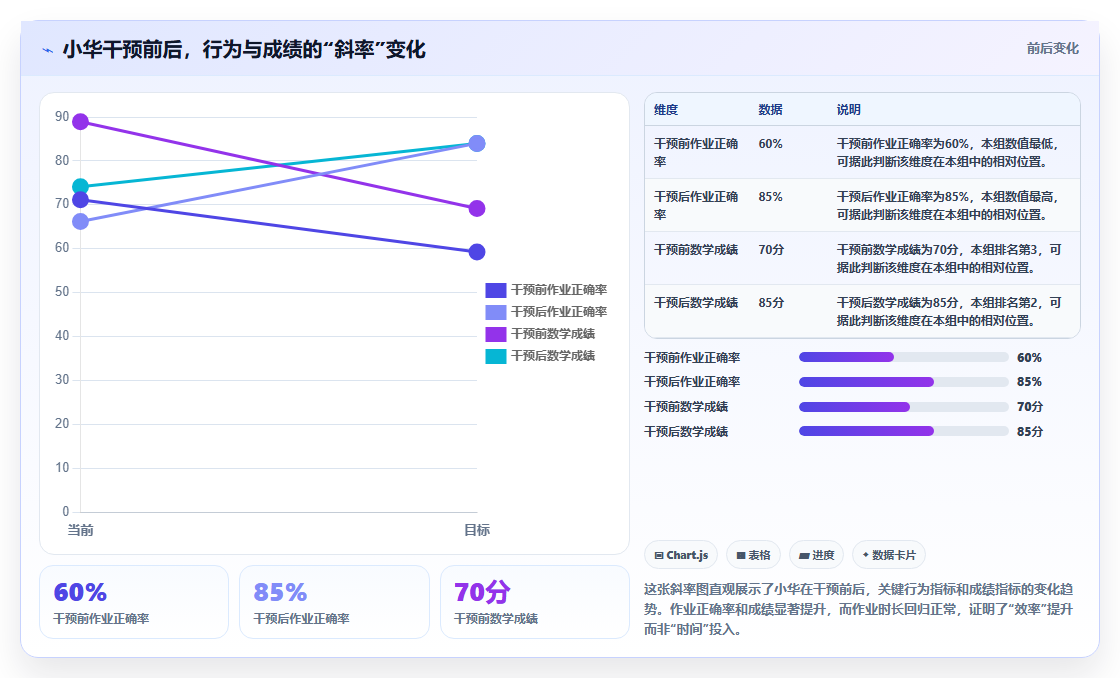Open the 70分 干预前数学成绩 stat card

tap(534, 602)
